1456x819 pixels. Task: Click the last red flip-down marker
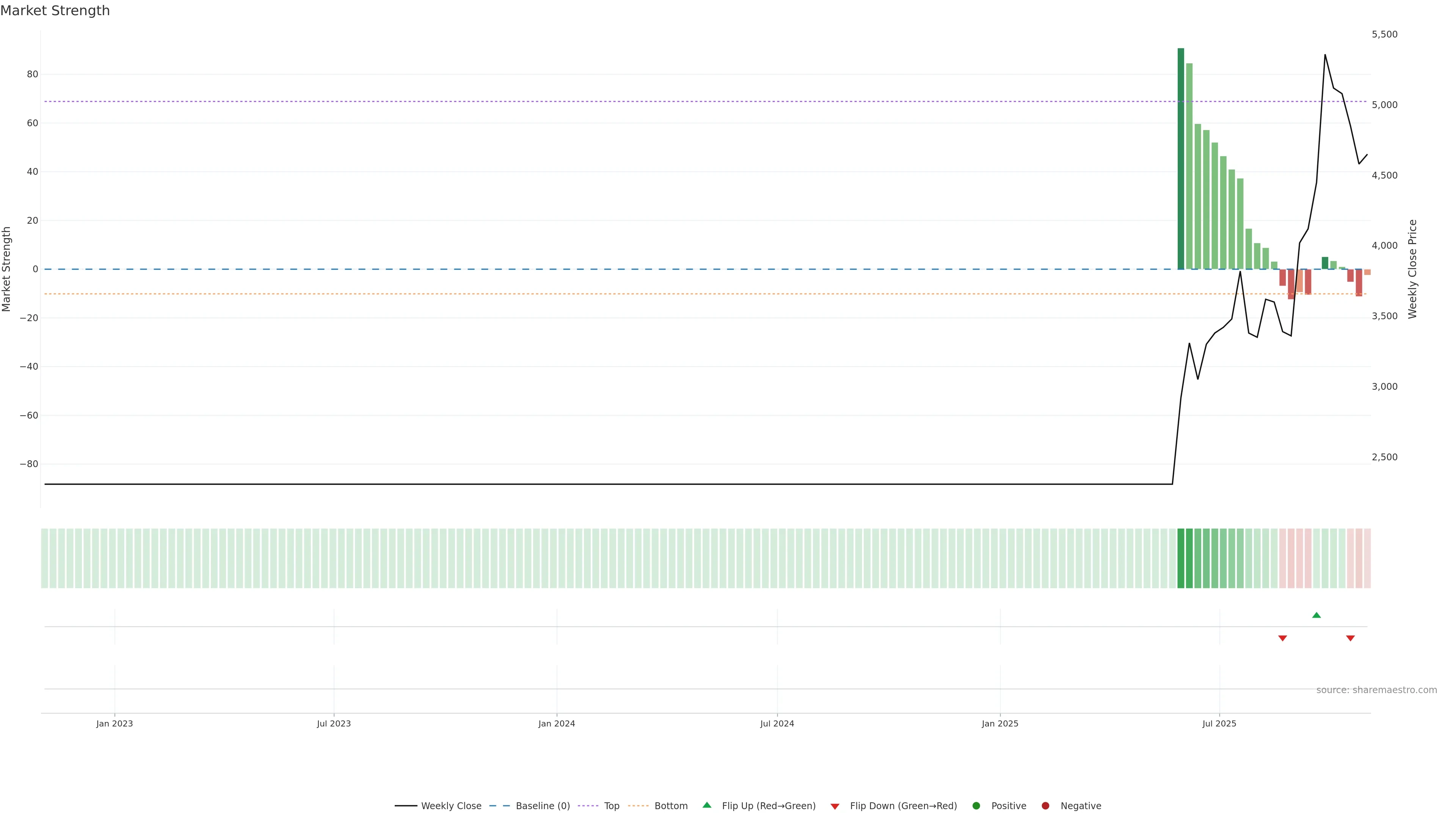point(1350,638)
